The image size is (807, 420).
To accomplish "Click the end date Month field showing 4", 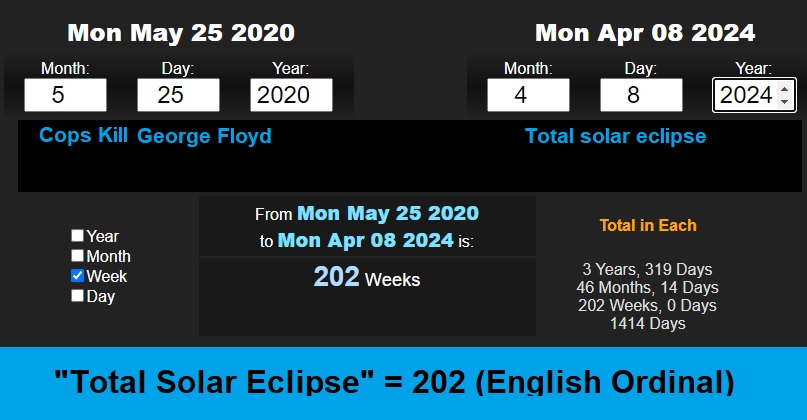I will (528, 95).
